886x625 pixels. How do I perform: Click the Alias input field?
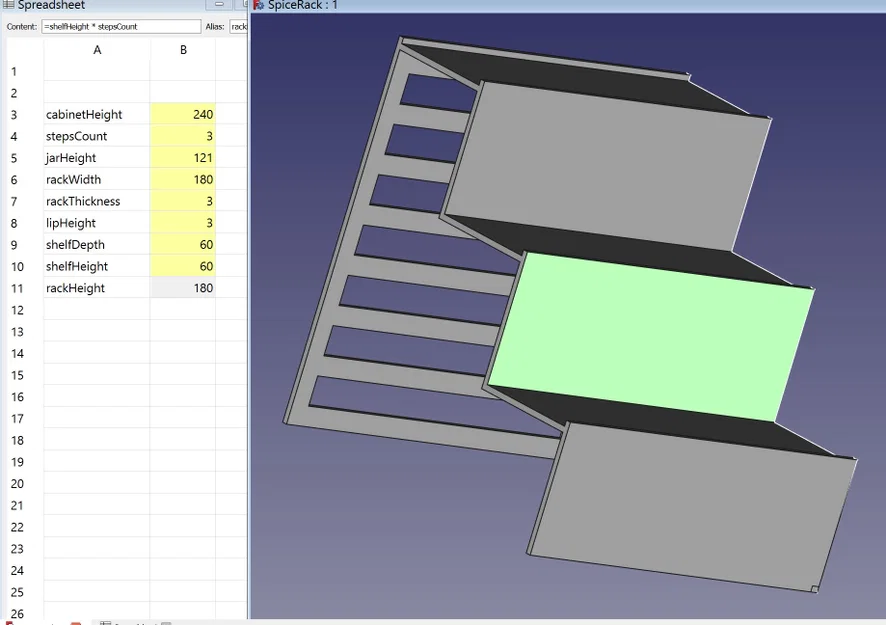238,27
